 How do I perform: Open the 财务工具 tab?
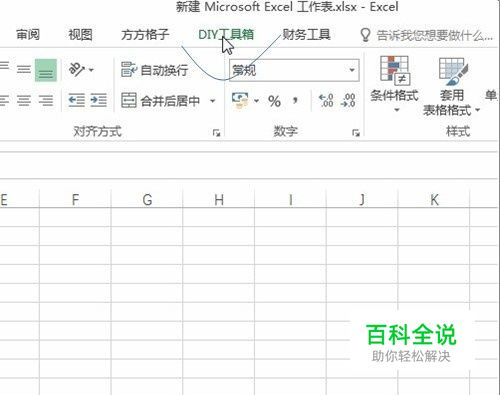coord(306,34)
